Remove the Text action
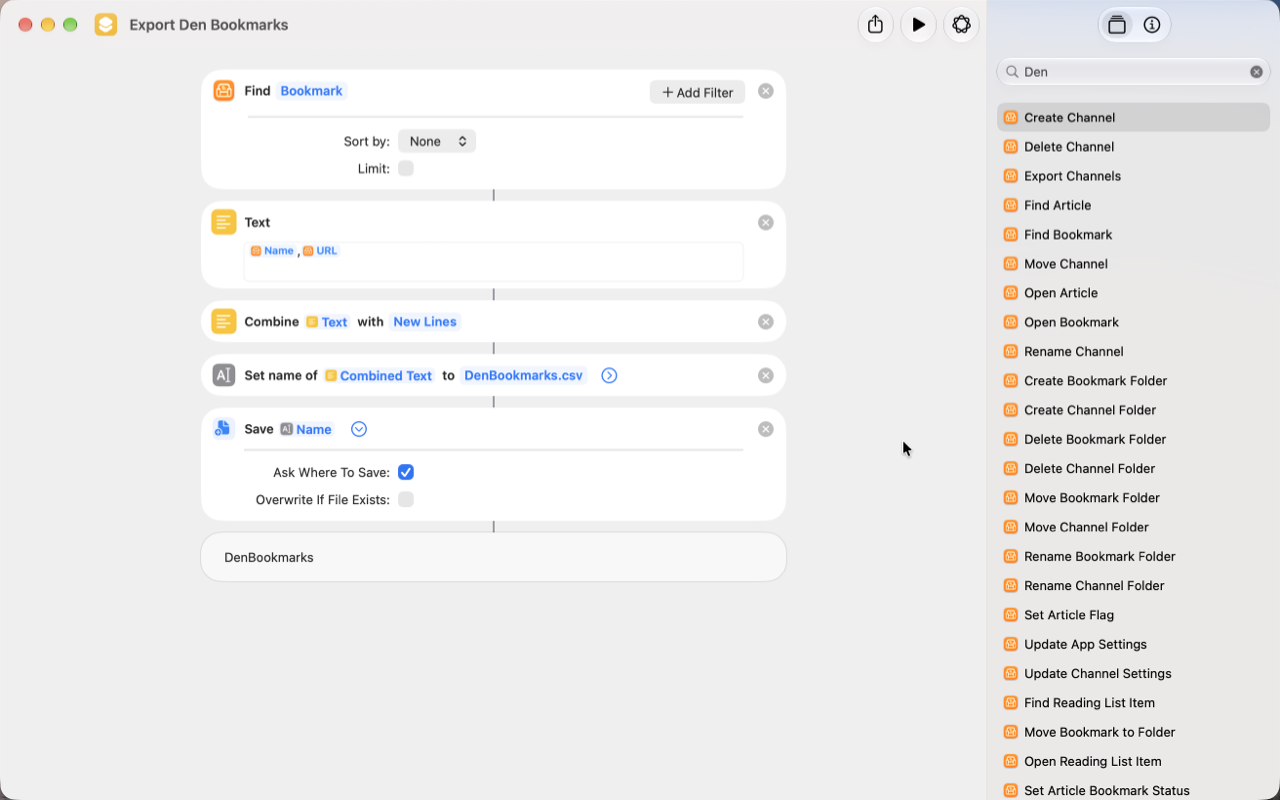This screenshot has width=1280, height=800. pyautogui.click(x=766, y=223)
